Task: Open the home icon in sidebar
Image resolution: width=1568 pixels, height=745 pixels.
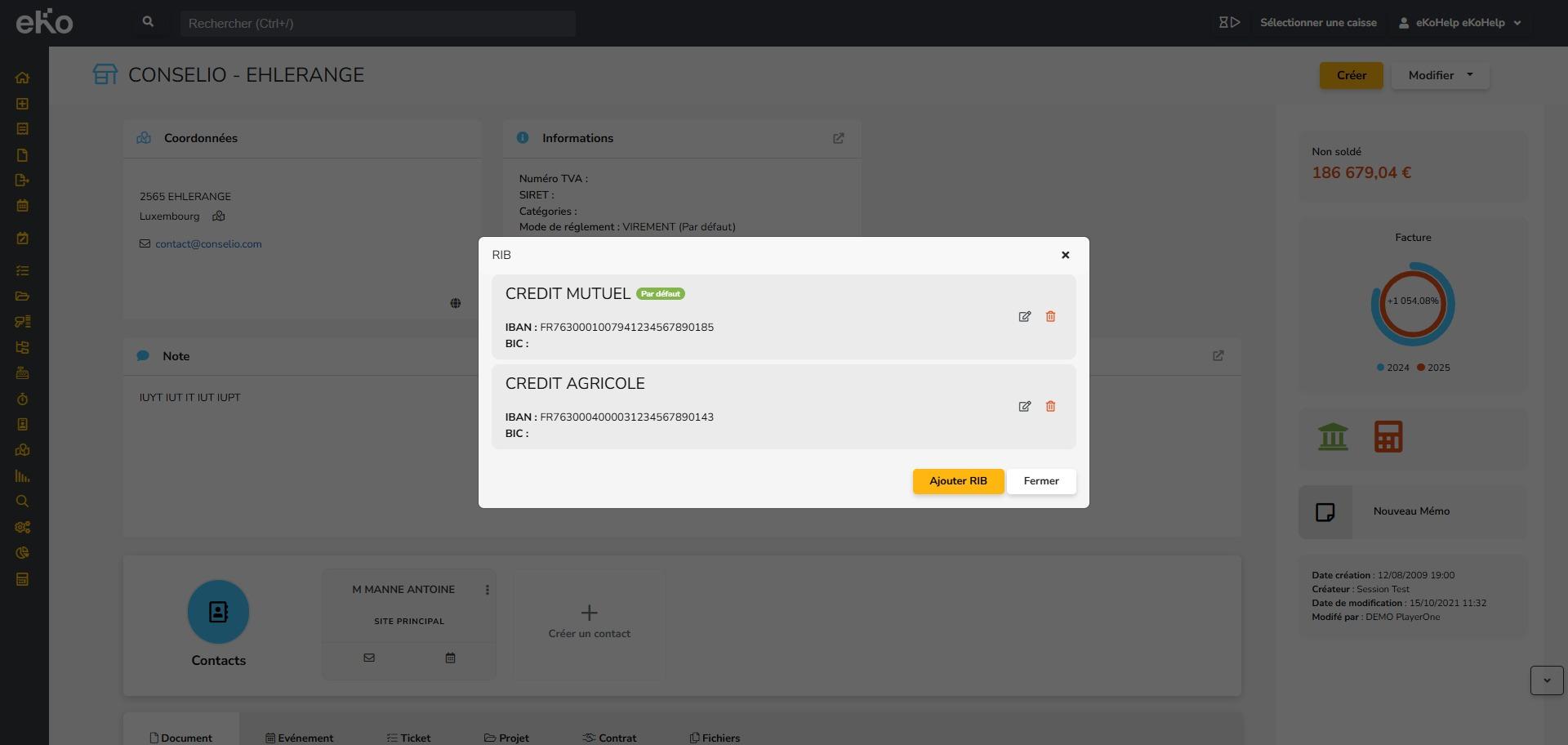Action: click(x=22, y=78)
